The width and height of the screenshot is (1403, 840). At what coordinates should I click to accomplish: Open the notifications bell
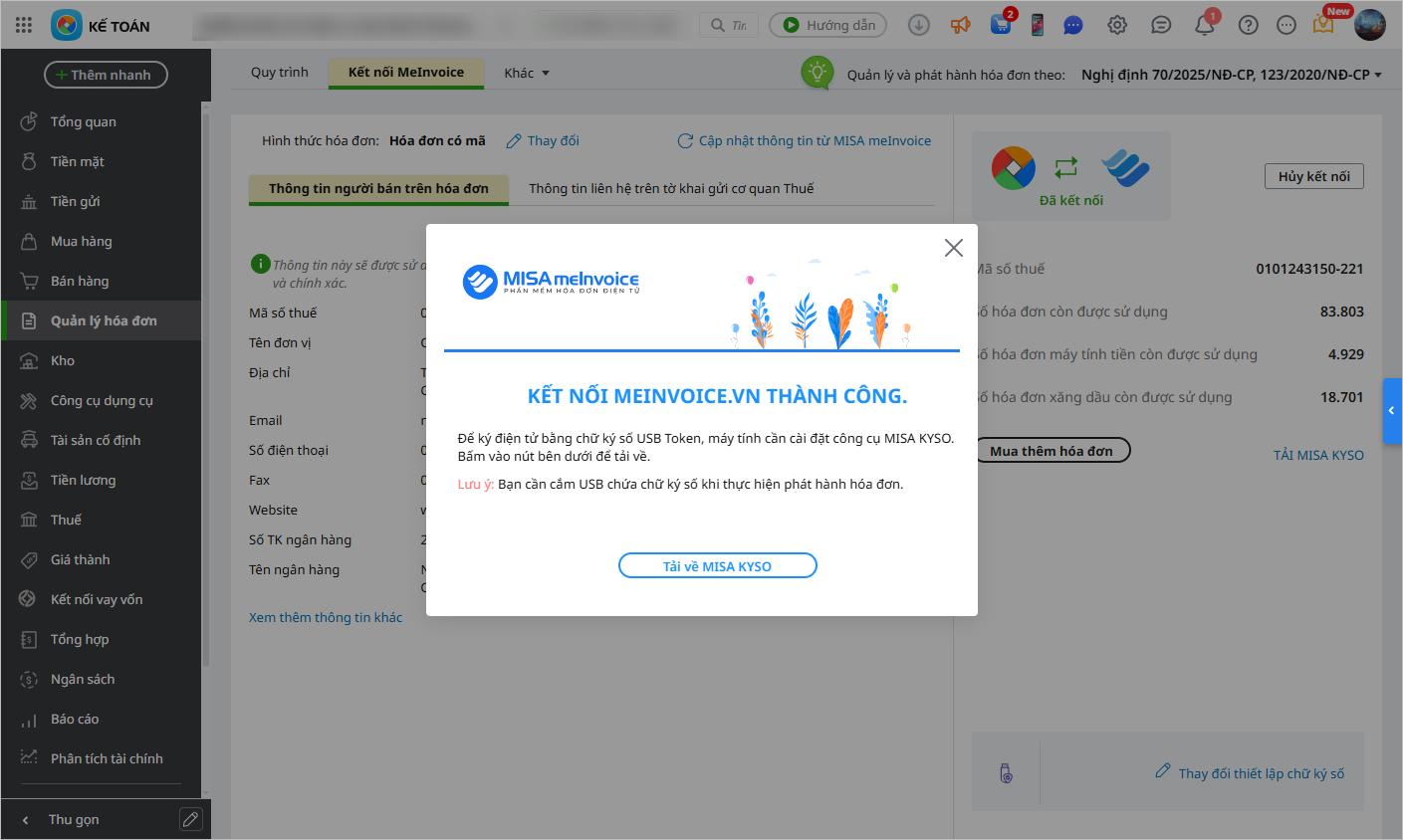coord(1205,25)
